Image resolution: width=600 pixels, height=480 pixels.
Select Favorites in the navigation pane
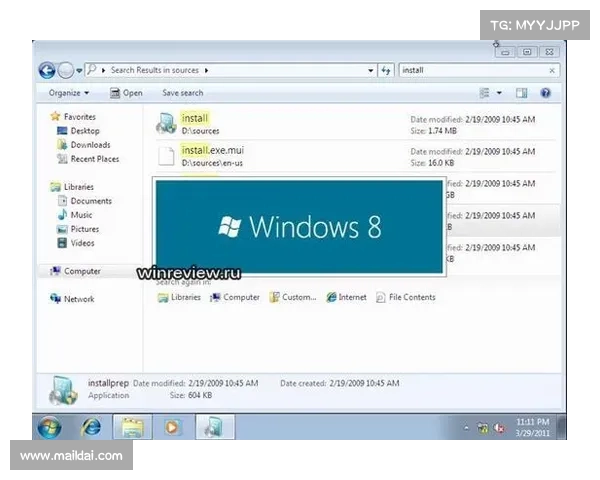(73, 116)
